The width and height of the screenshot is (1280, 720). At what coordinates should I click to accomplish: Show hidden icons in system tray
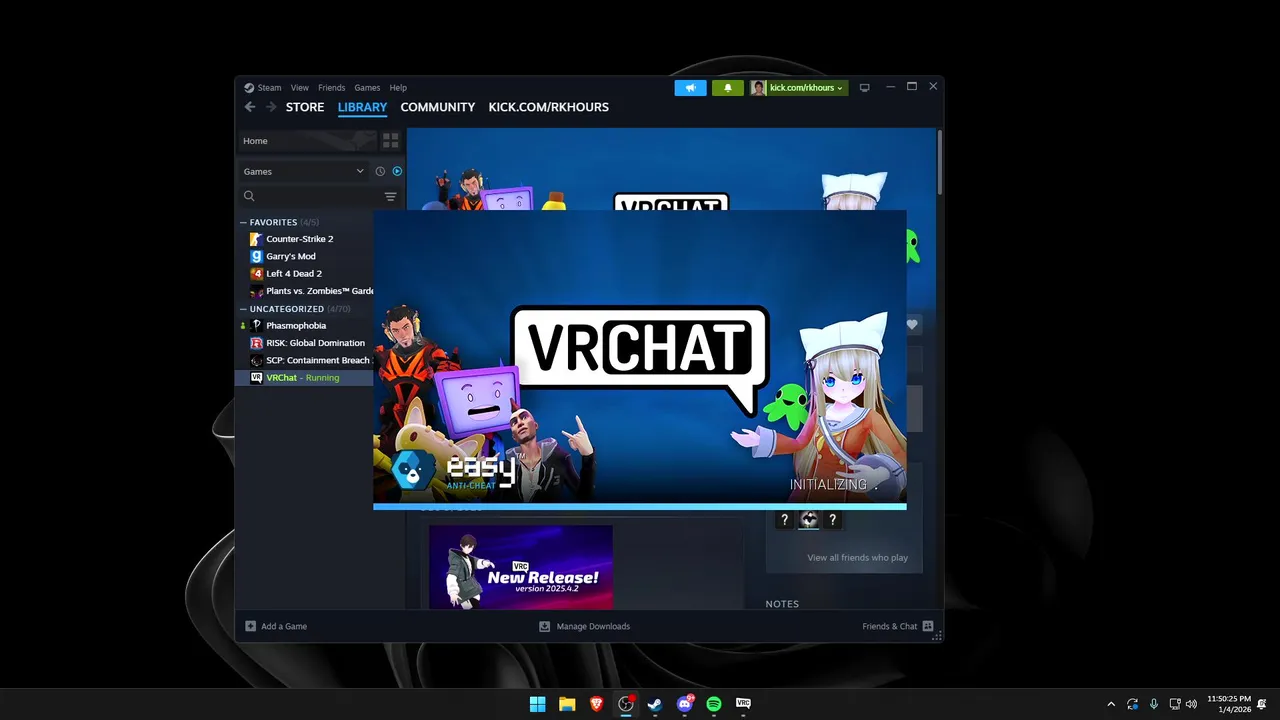point(1111,704)
